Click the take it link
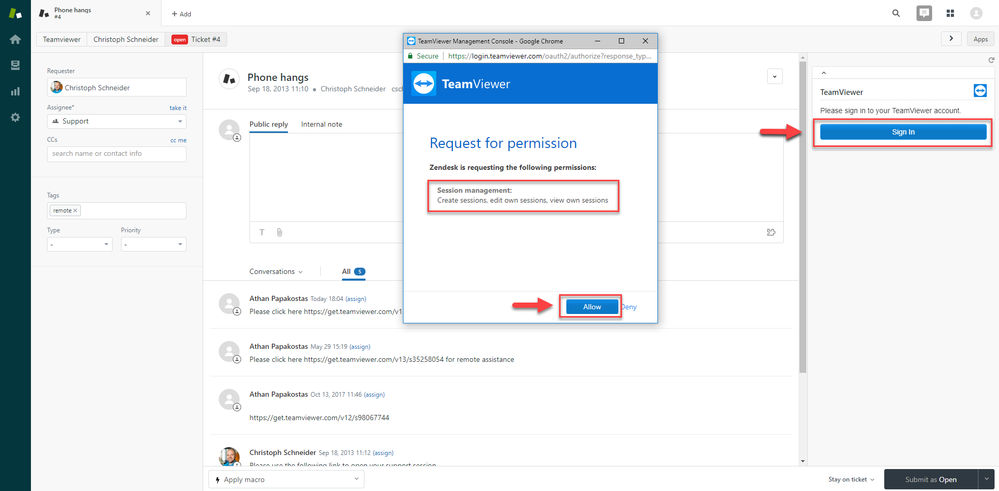Image resolution: width=999 pixels, height=491 pixels. (x=178, y=108)
